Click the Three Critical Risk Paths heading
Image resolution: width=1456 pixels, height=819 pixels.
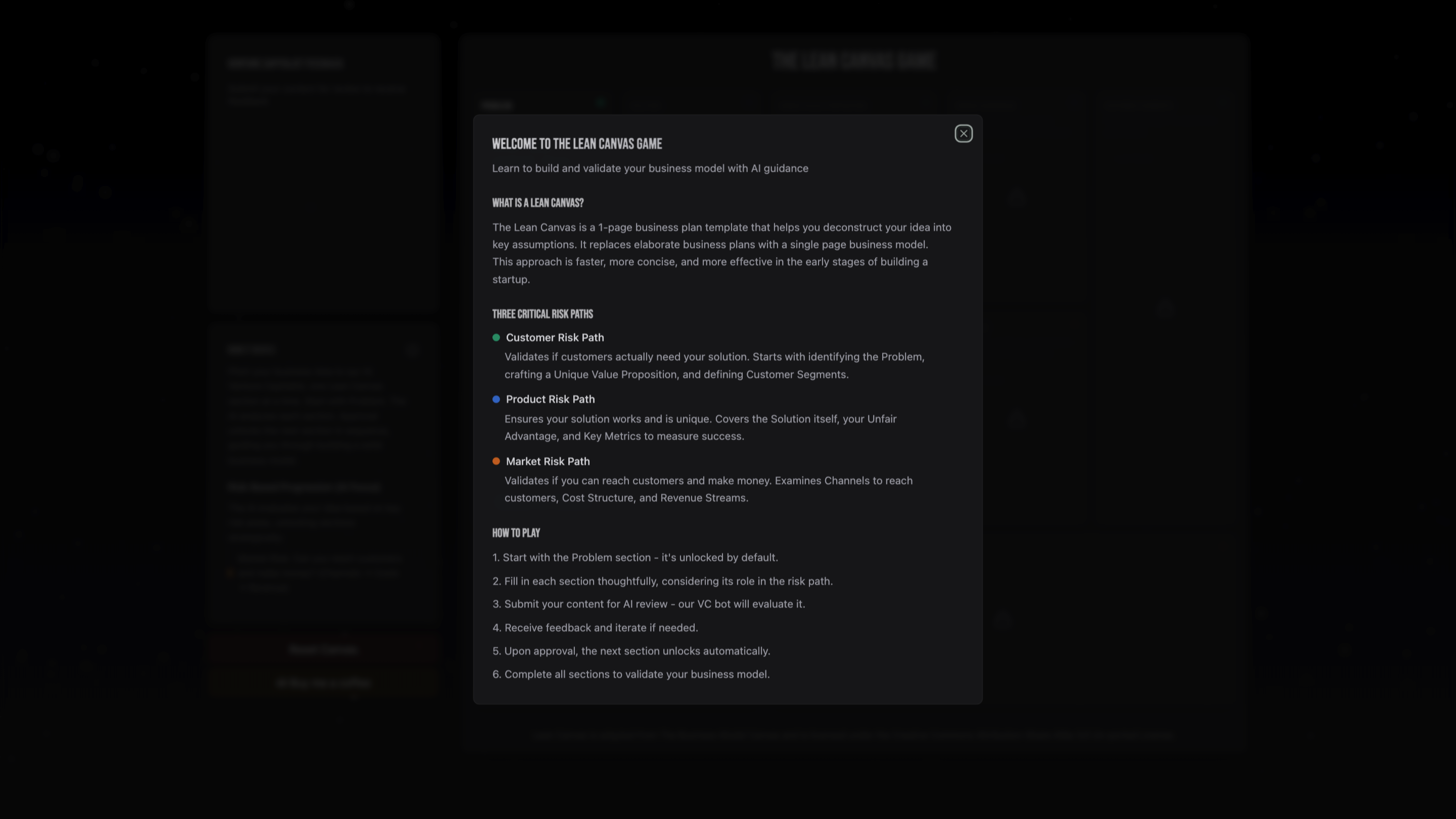(x=542, y=314)
